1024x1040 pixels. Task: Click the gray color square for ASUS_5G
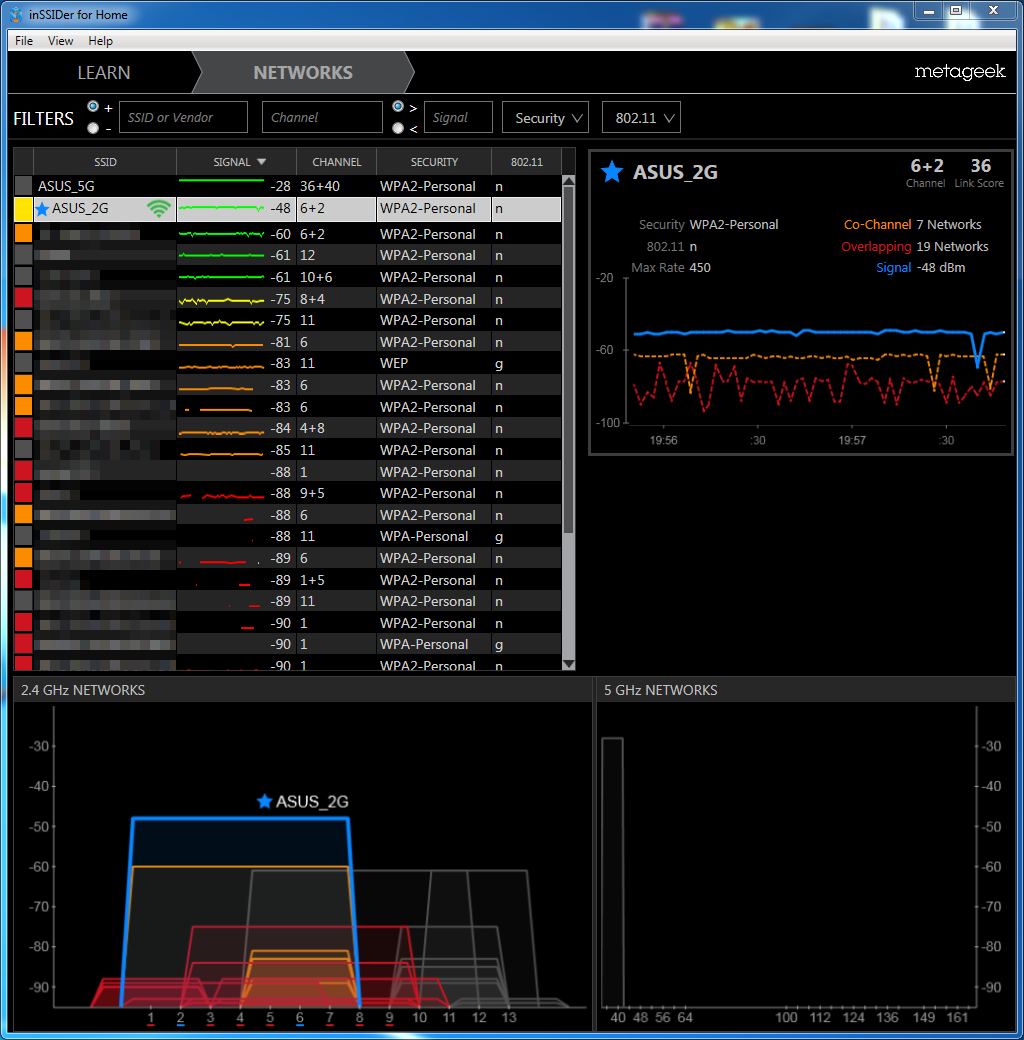pos(23,186)
